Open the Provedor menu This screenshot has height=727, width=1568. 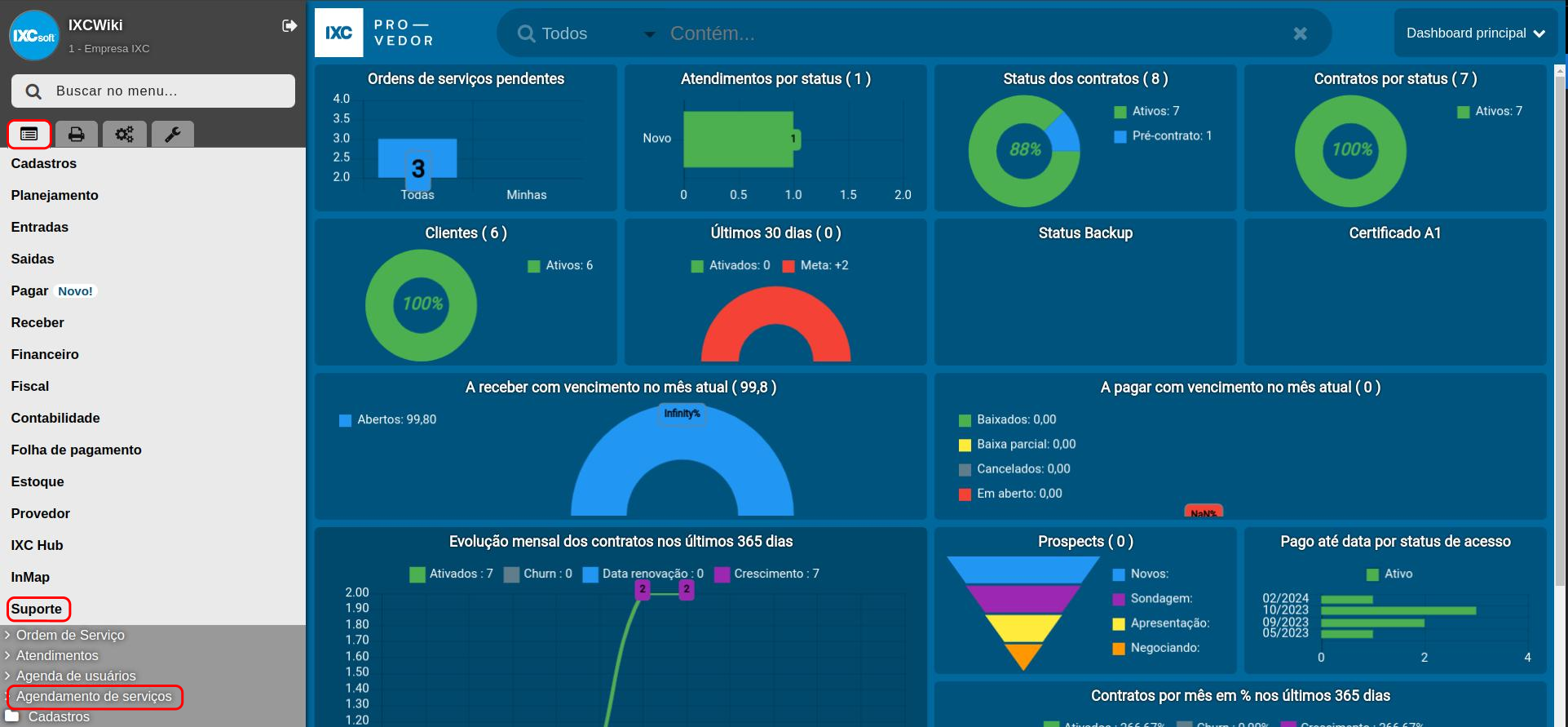pos(41,513)
